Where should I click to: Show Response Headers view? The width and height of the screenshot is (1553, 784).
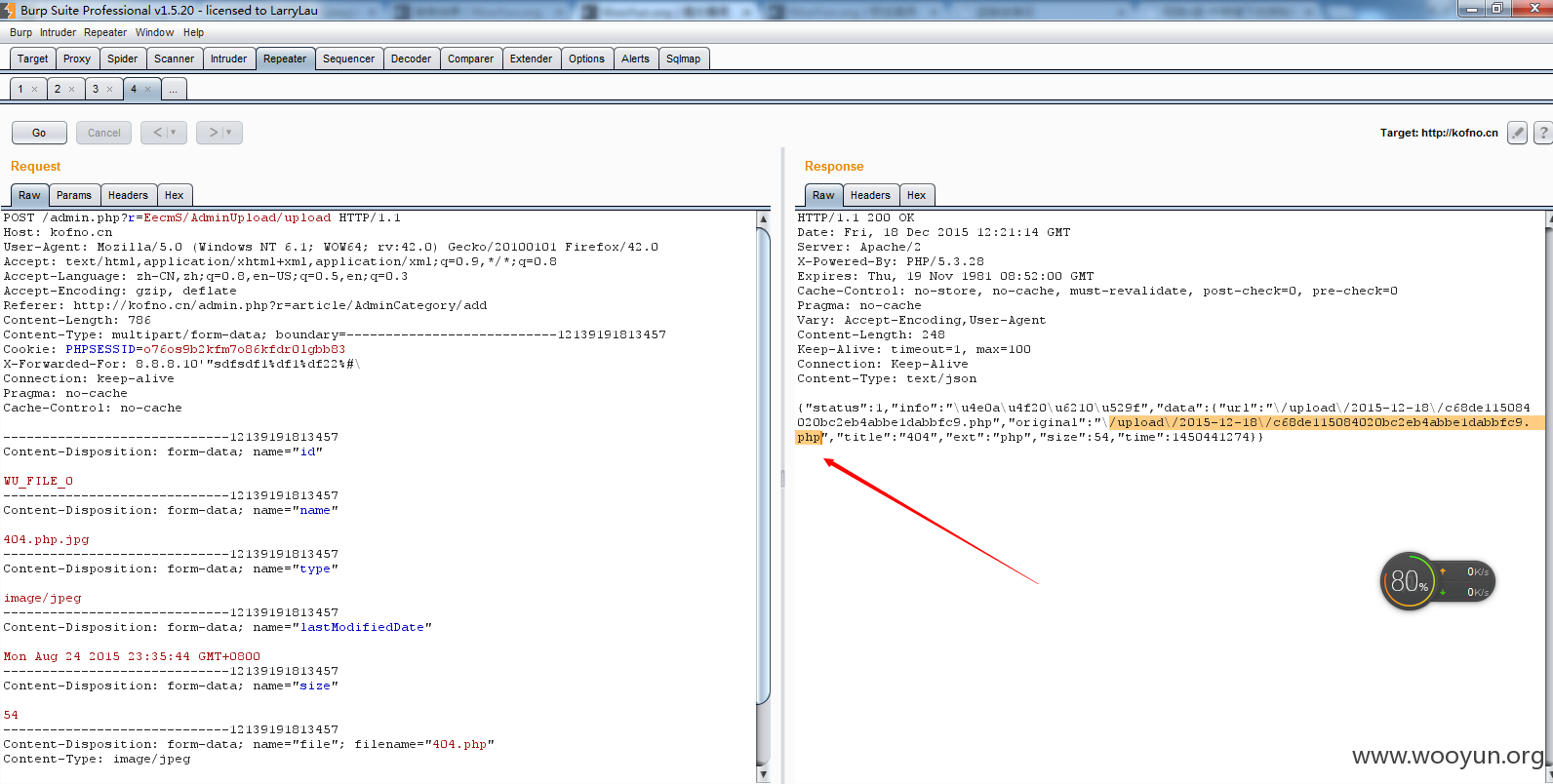pyautogui.click(x=870, y=195)
